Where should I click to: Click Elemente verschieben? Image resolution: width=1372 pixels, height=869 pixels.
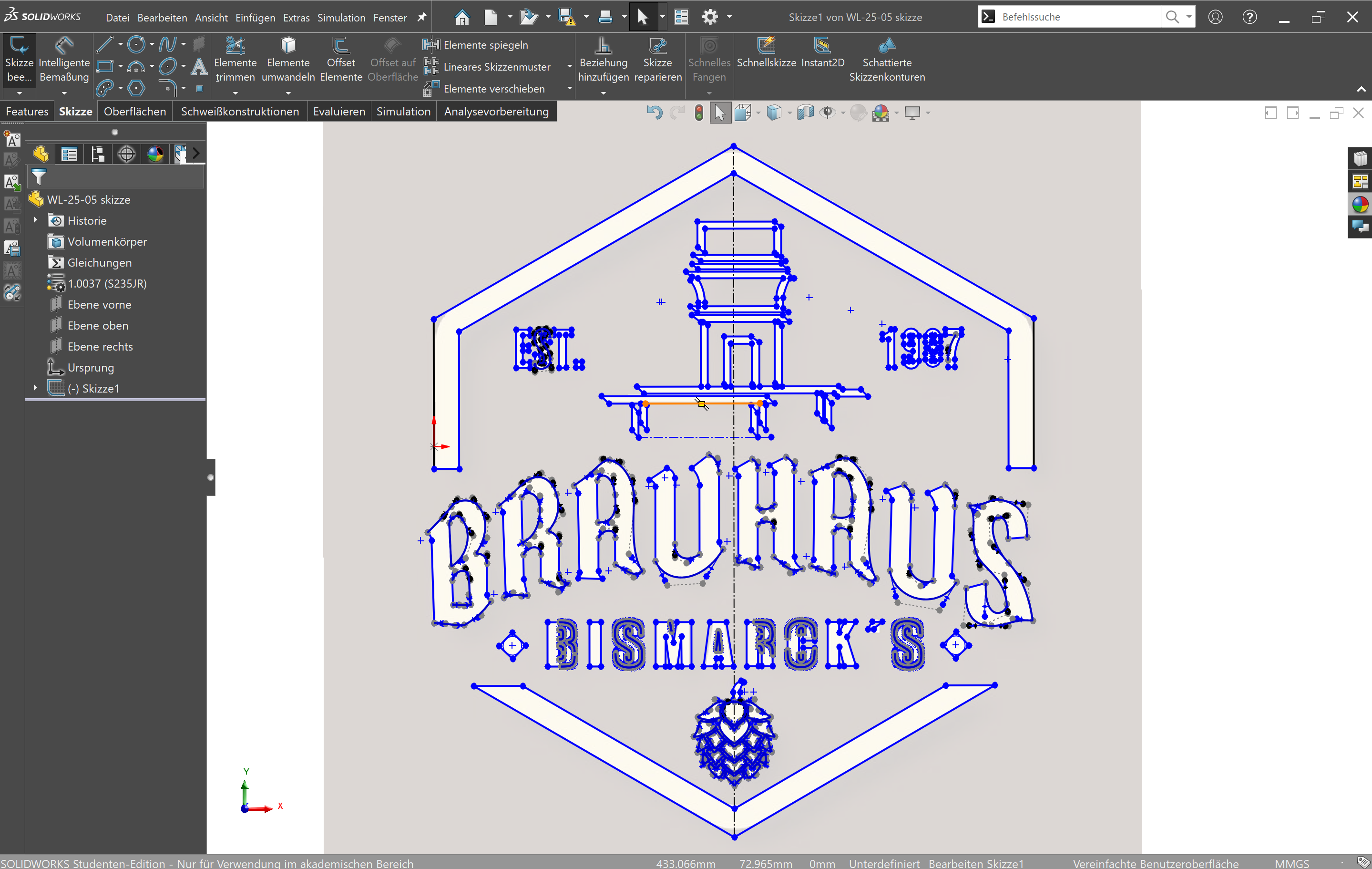484,88
